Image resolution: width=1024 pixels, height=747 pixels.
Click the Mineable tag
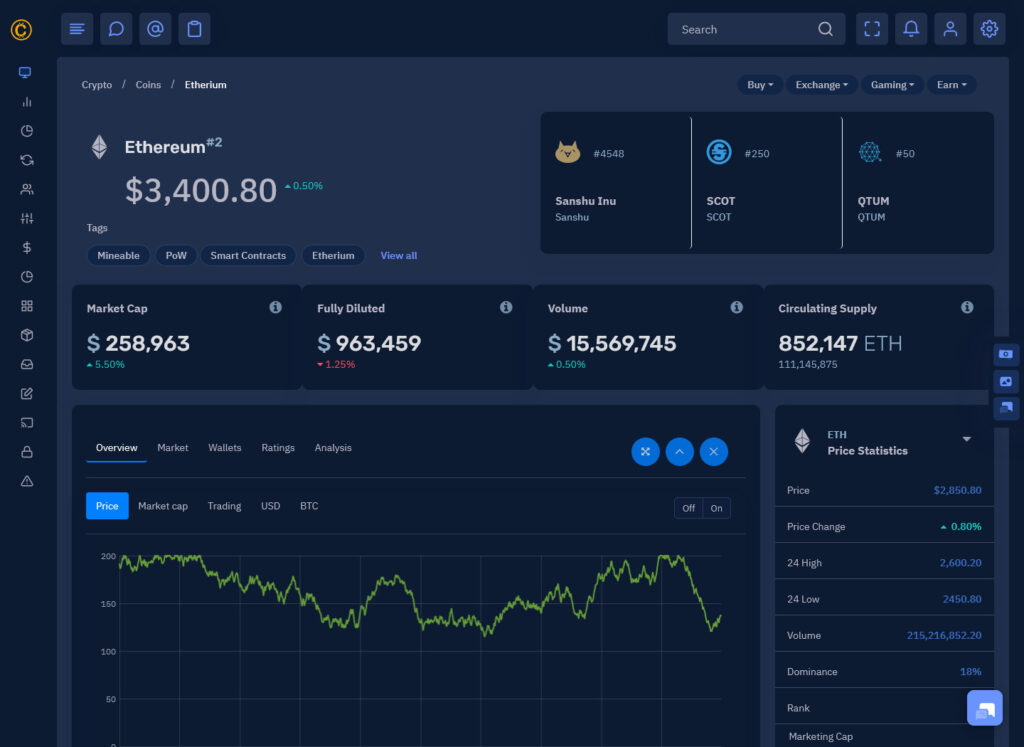click(118, 255)
